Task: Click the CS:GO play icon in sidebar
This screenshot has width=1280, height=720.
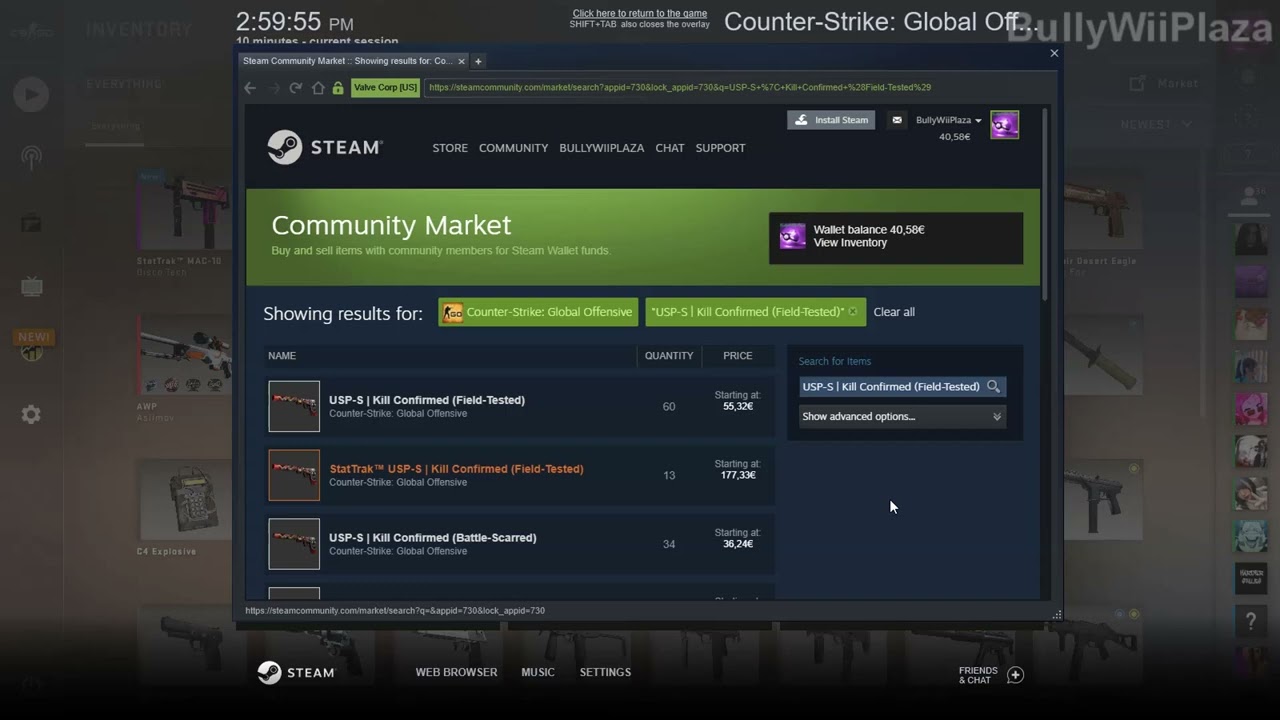Action: click(31, 94)
